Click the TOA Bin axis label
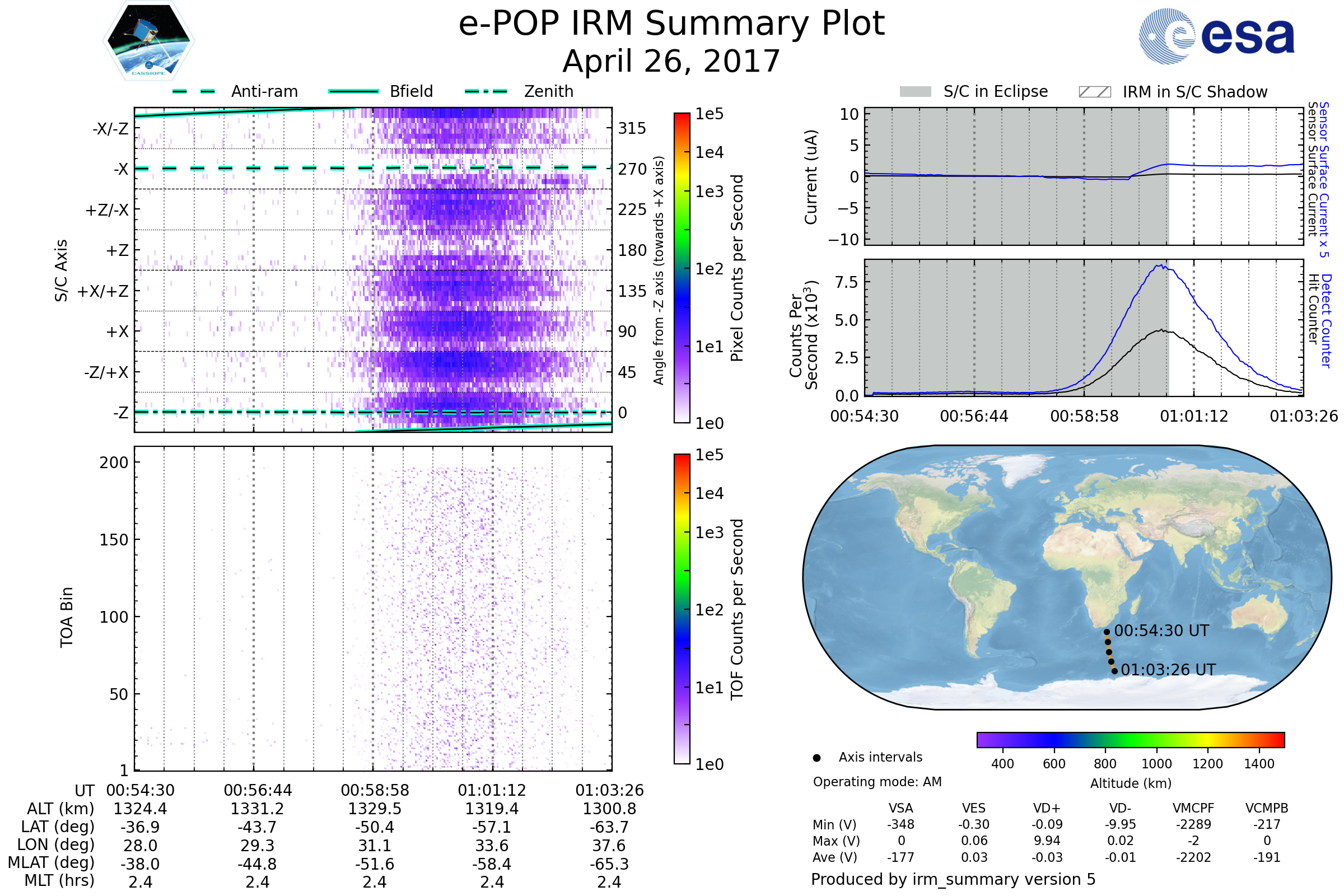This screenshot has height=896, width=1344. (67, 617)
